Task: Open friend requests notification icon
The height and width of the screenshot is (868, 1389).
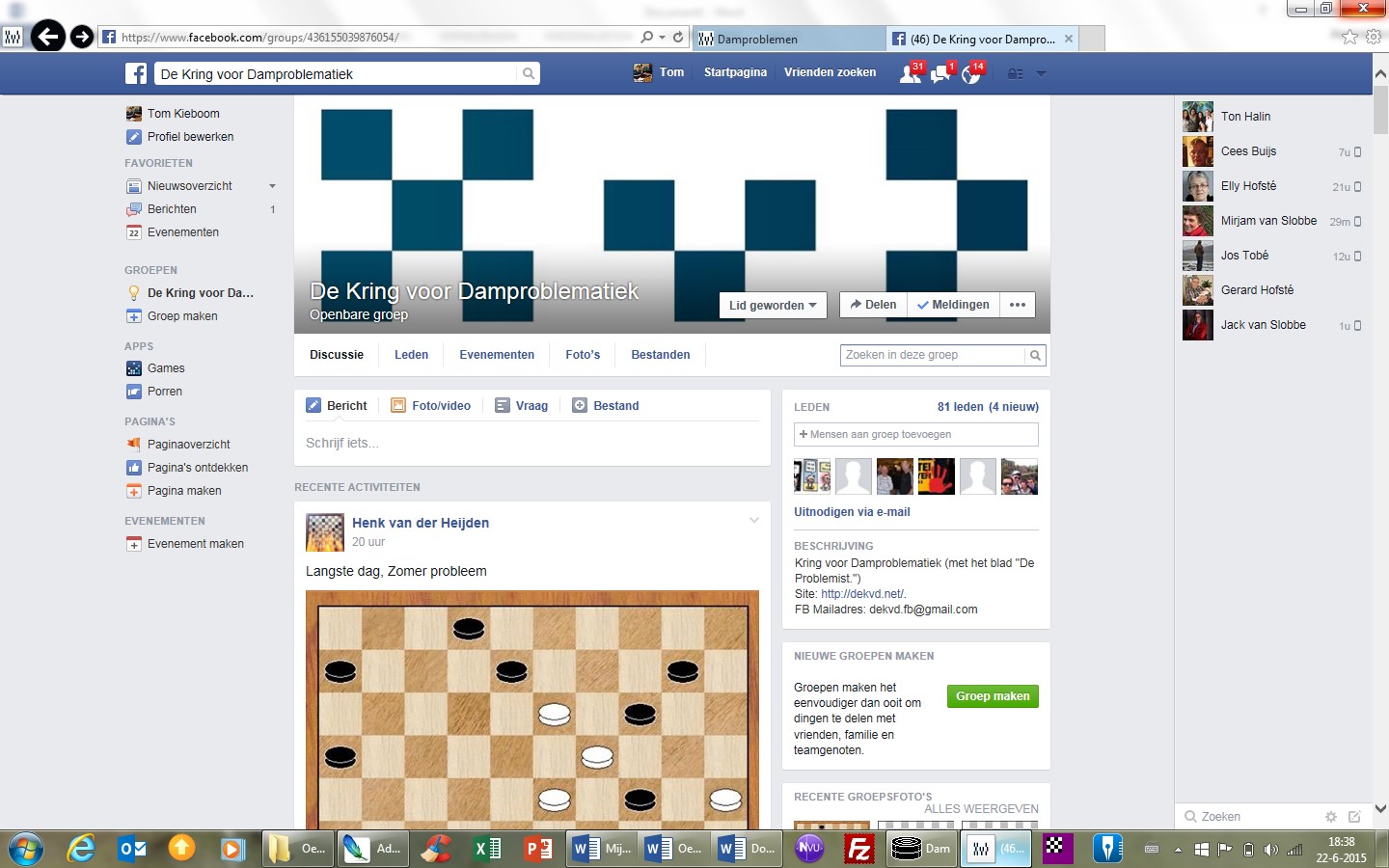Action: point(910,74)
